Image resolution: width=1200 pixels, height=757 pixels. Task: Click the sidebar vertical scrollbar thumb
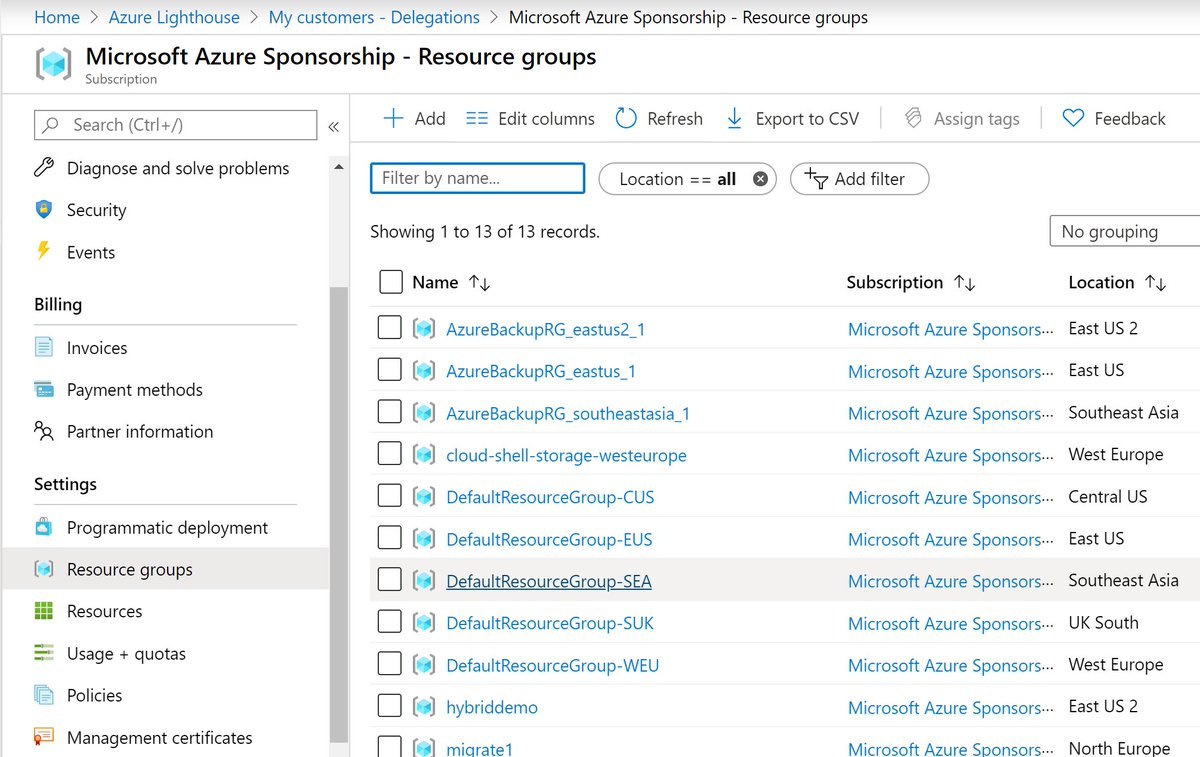click(x=339, y=515)
